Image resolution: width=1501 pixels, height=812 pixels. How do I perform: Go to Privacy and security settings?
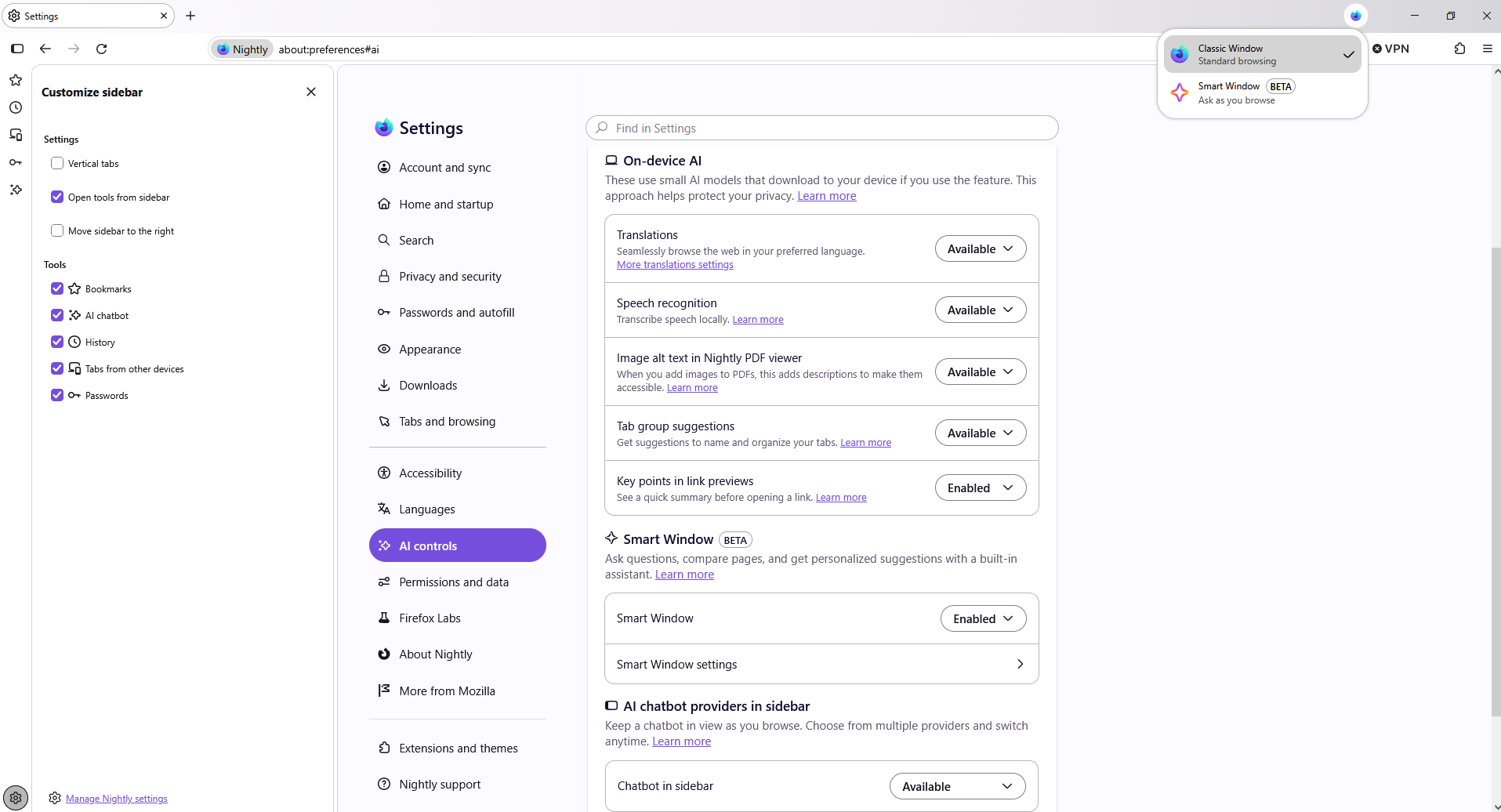coord(450,277)
